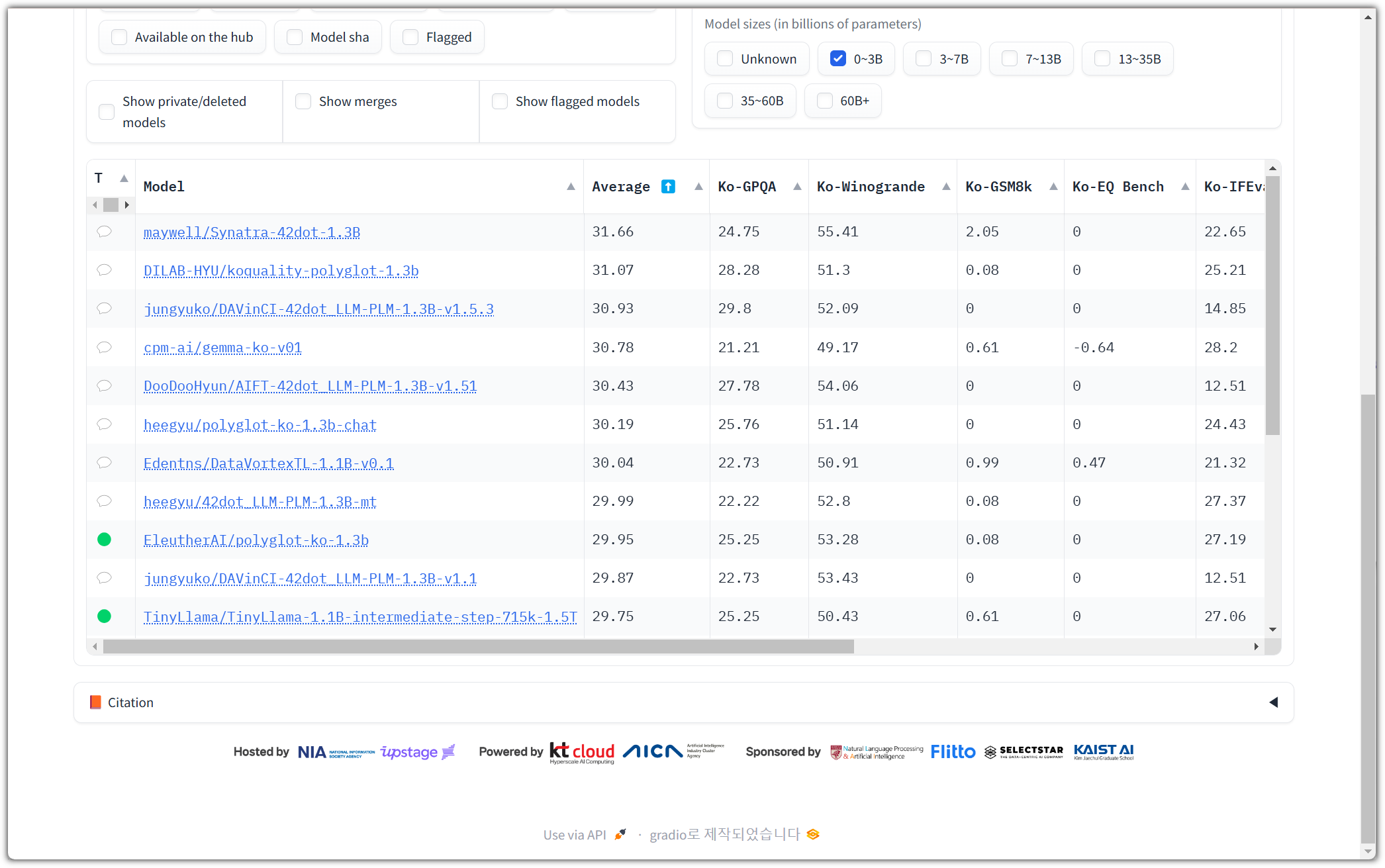1385x868 pixels.
Task: Open the cpm-ai/gemma-ko-v01 model link
Action: [x=222, y=348]
